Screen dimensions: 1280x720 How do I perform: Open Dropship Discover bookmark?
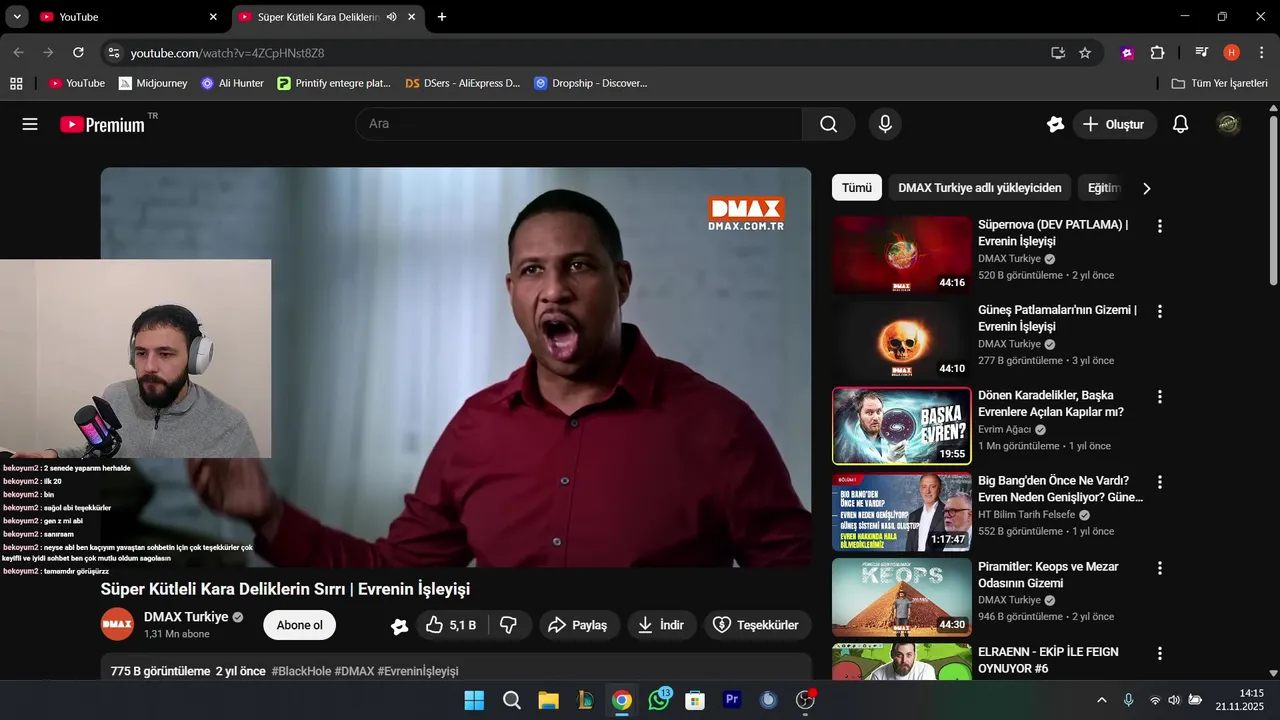590,83
